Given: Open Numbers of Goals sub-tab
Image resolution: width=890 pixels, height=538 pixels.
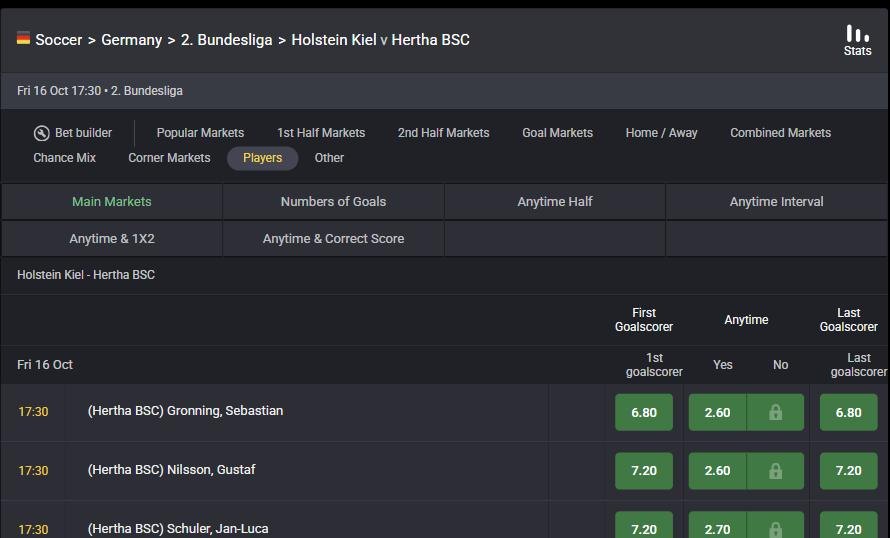Looking at the screenshot, I should point(333,201).
